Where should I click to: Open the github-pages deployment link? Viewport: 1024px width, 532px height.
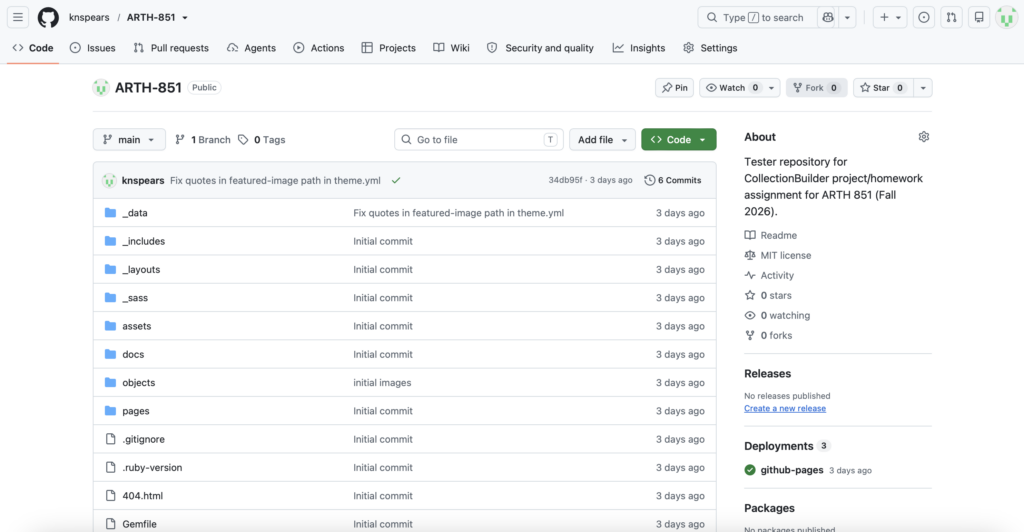pos(792,470)
